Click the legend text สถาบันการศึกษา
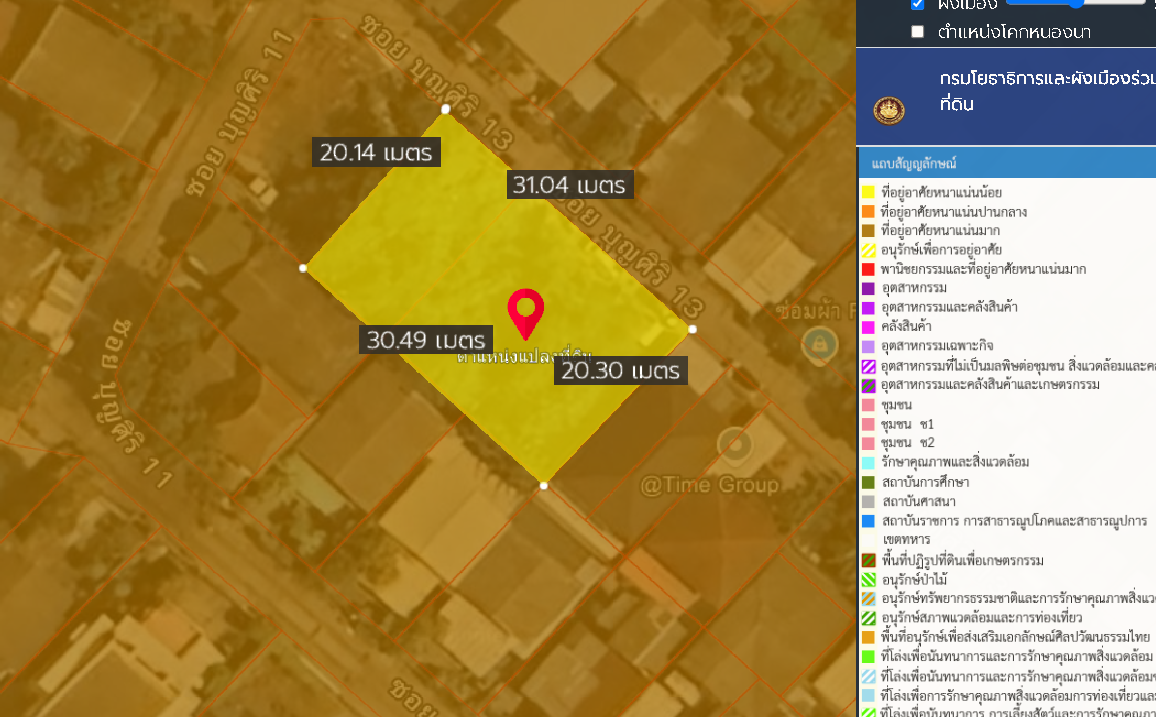Image resolution: width=1156 pixels, height=717 pixels. [926, 483]
